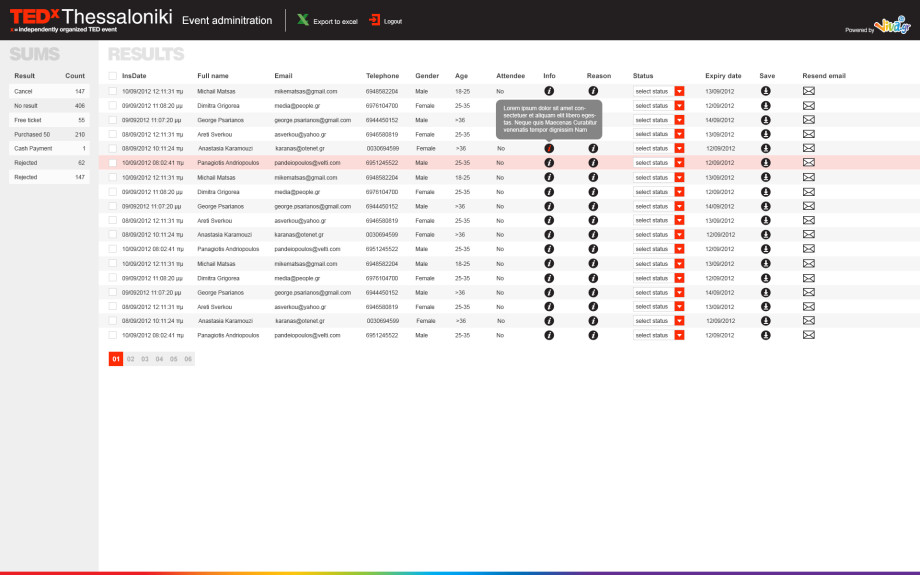The width and height of the screenshot is (920, 575).
Task: Check the box for first Michail Matsas row
Action: [113, 91]
